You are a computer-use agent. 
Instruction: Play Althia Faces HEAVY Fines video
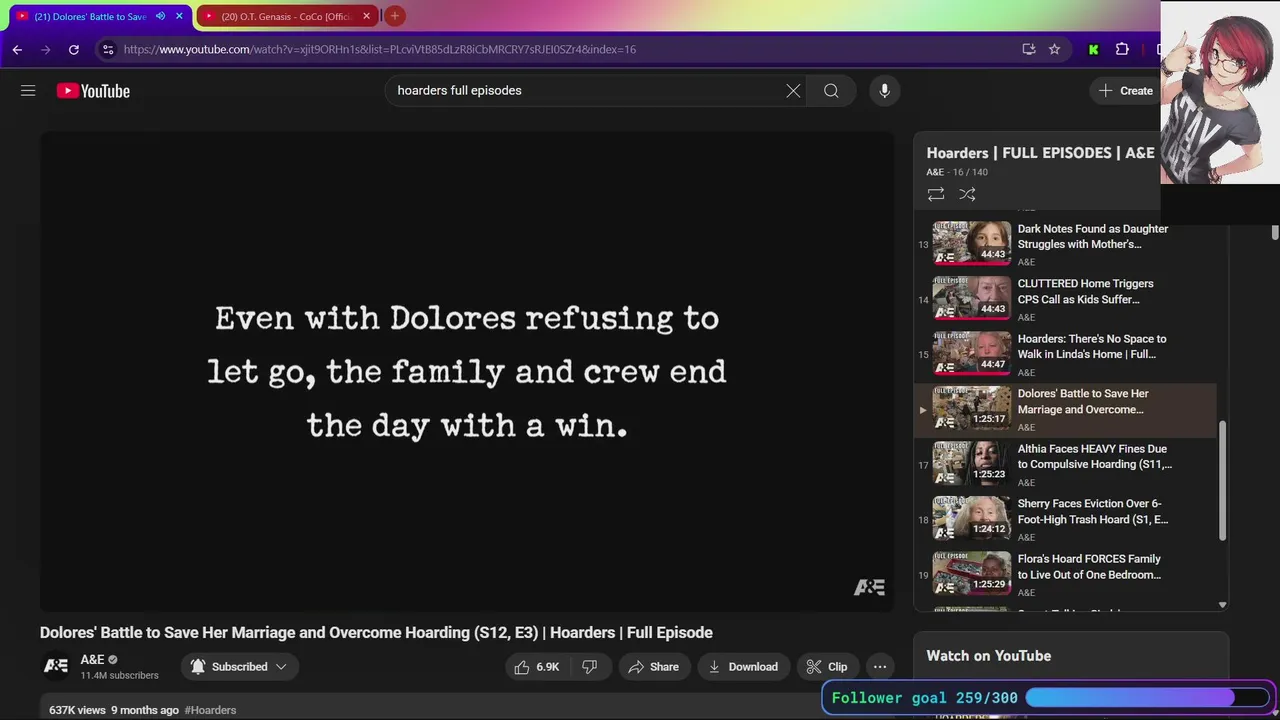[x=1065, y=464]
